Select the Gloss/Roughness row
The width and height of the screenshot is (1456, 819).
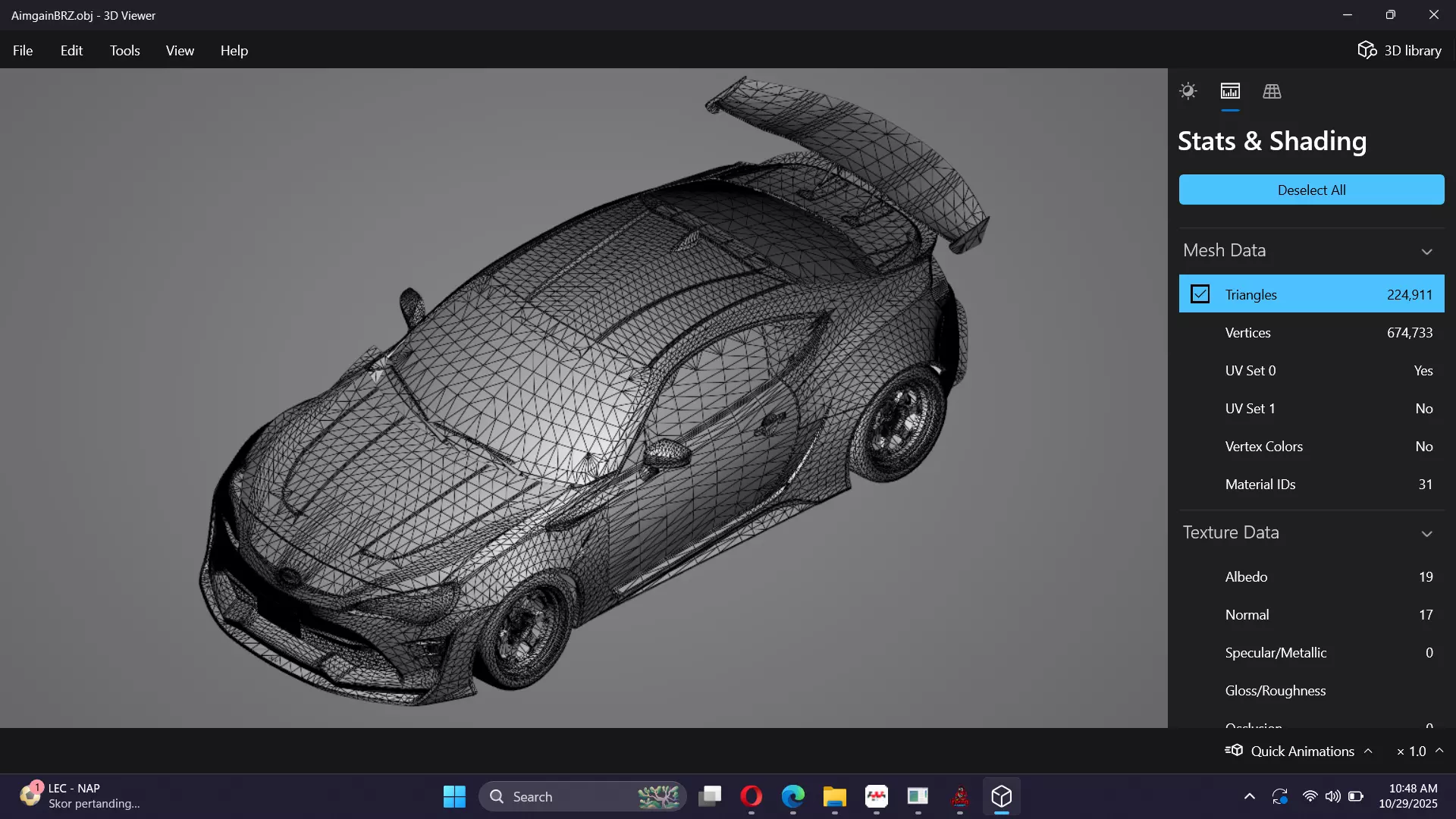point(1311,690)
